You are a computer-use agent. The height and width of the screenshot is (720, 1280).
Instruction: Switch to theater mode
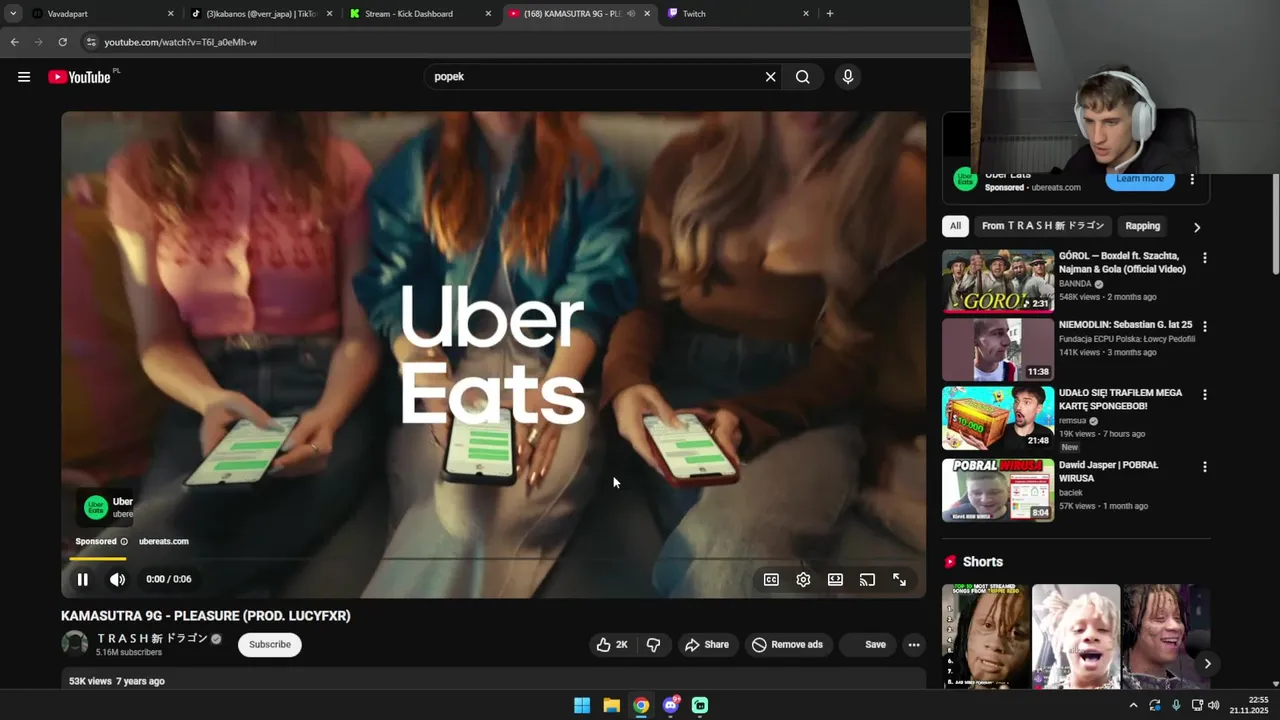(835, 579)
